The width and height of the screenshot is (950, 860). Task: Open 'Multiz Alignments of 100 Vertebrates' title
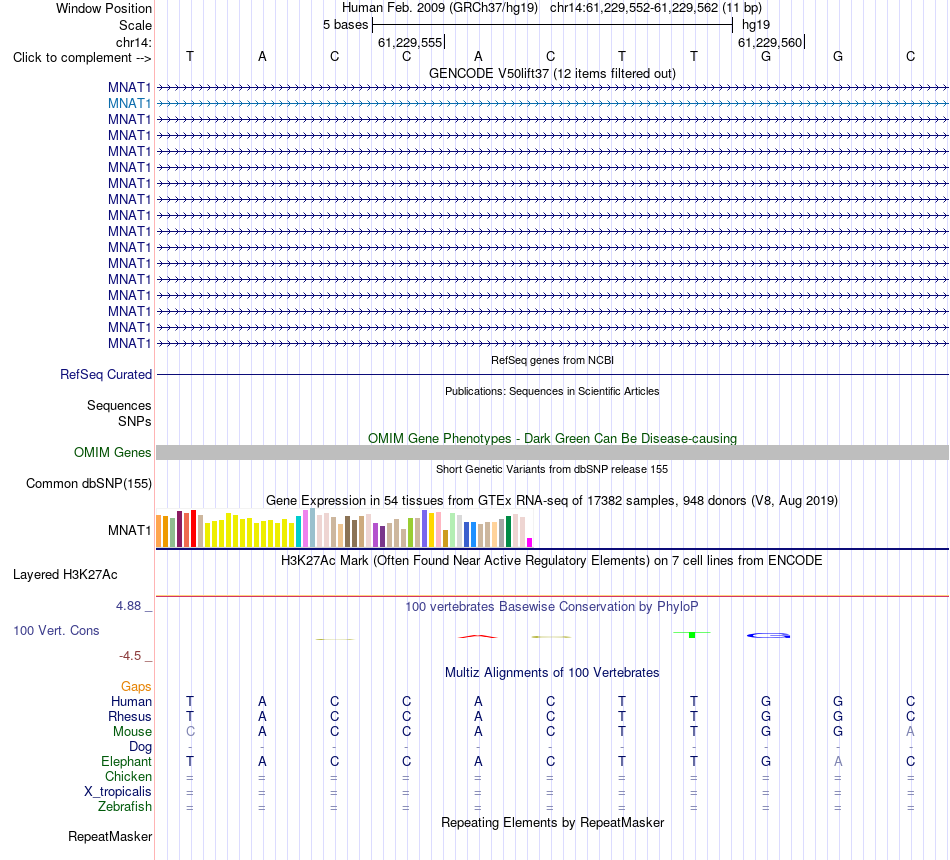(552, 673)
